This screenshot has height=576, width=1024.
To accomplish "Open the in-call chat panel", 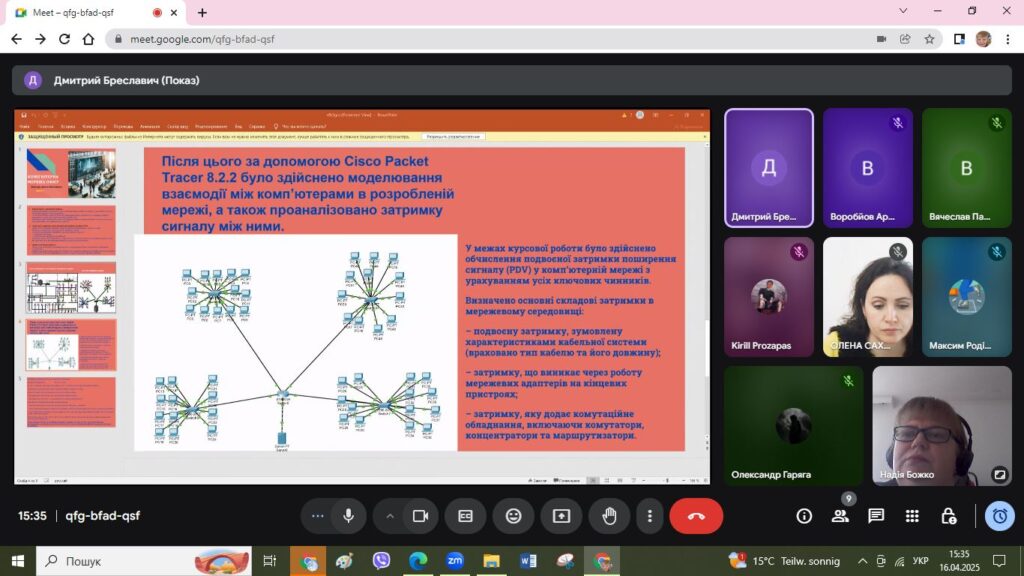I will pos(876,516).
